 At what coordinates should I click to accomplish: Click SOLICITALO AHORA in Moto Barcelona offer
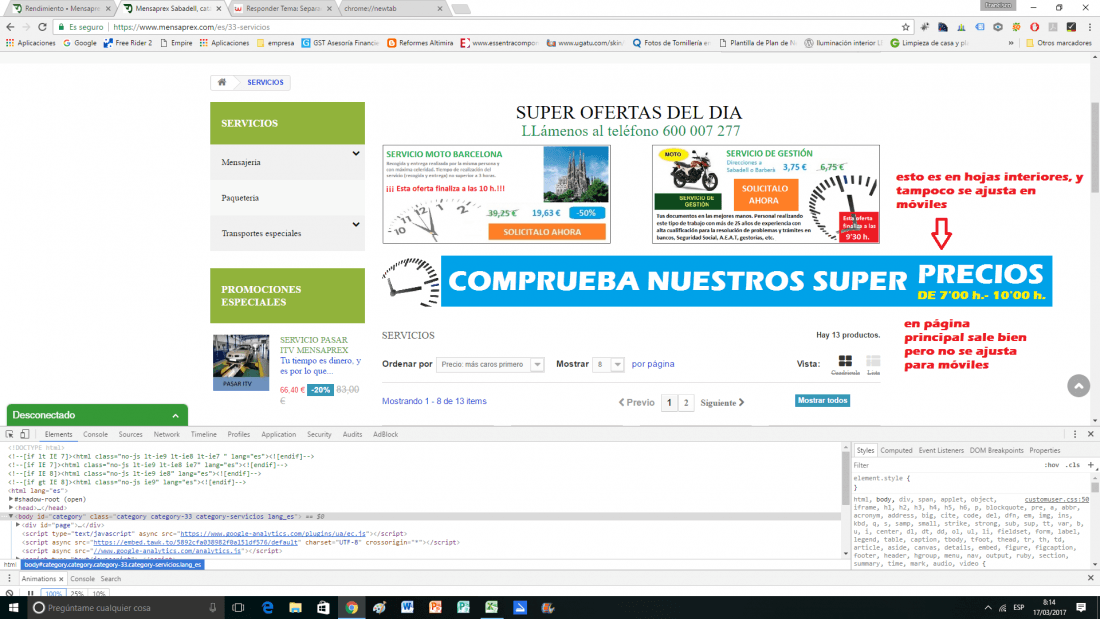coord(546,232)
